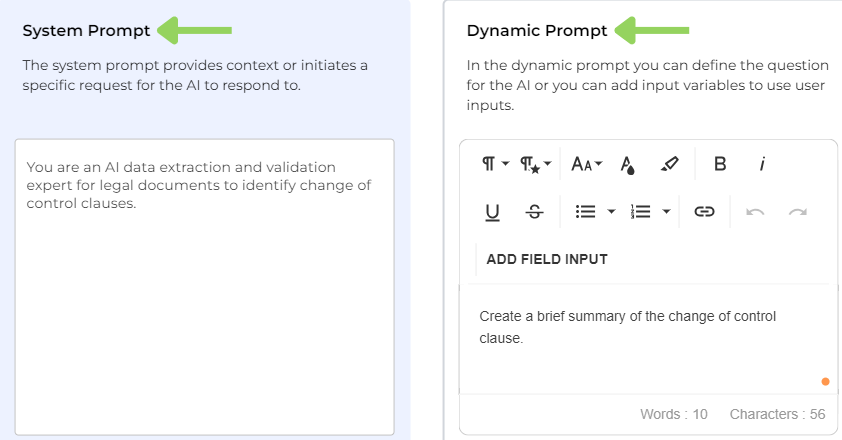Open the font size dropdown
This screenshot has width=842, height=440.
click(x=586, y=164)
